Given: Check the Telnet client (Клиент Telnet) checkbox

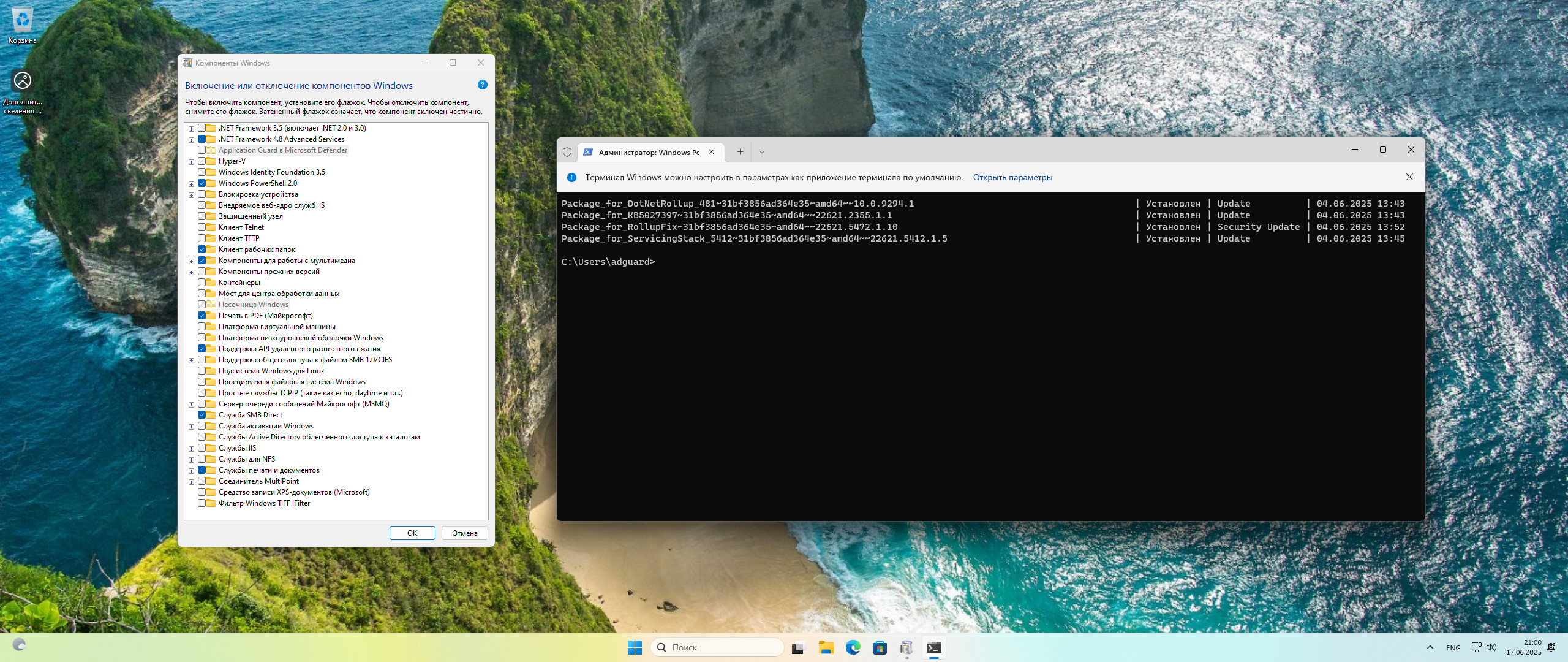Looking at the screenshot, I should point(202,227).
